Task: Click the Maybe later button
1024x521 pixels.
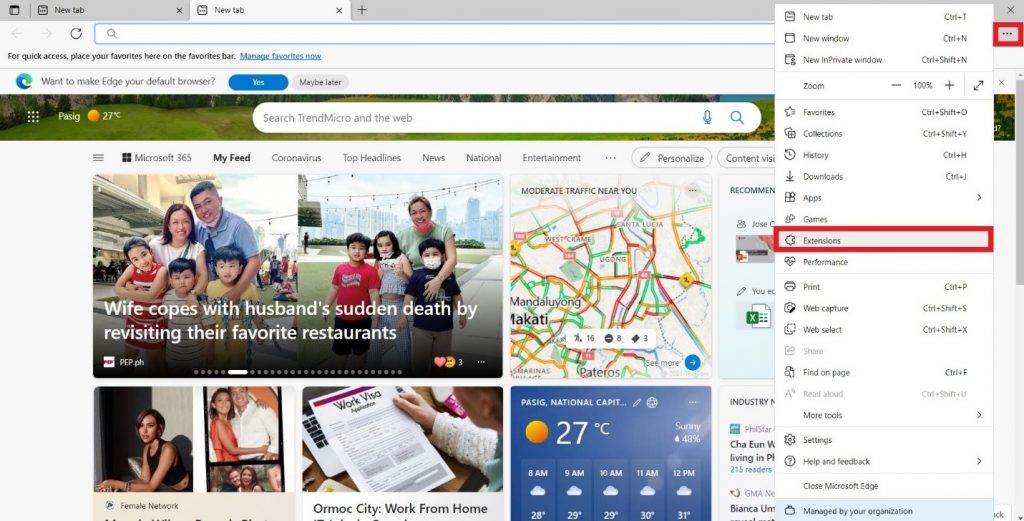Action: point(320,82)
